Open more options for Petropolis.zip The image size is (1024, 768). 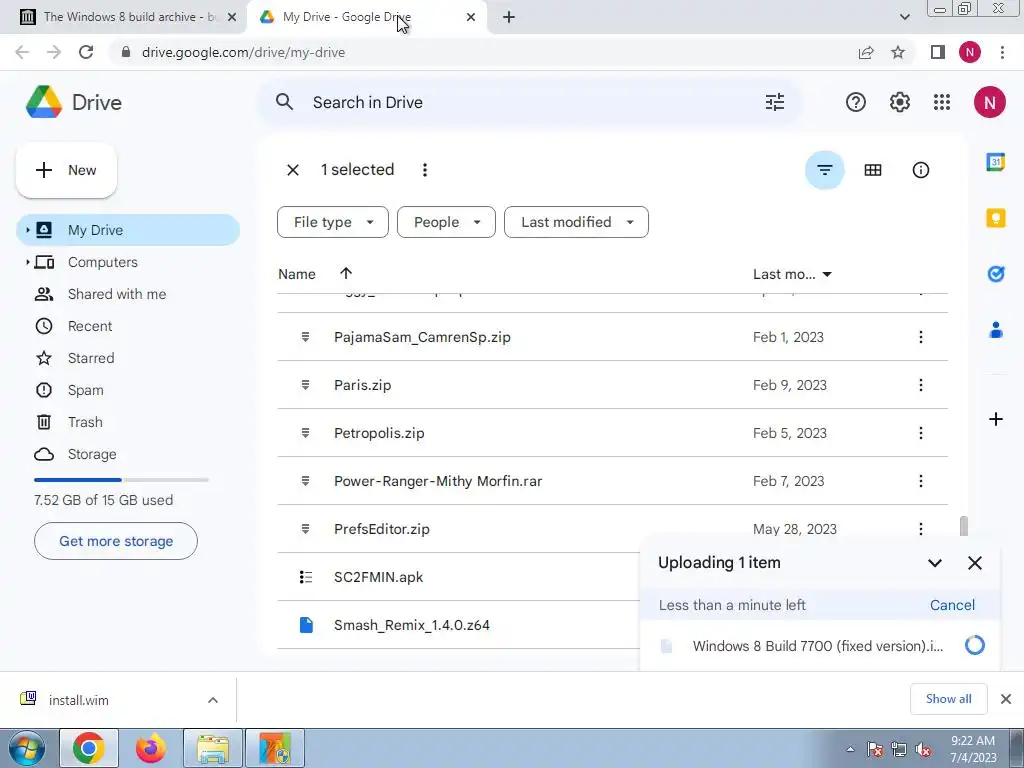pos(920,433)
